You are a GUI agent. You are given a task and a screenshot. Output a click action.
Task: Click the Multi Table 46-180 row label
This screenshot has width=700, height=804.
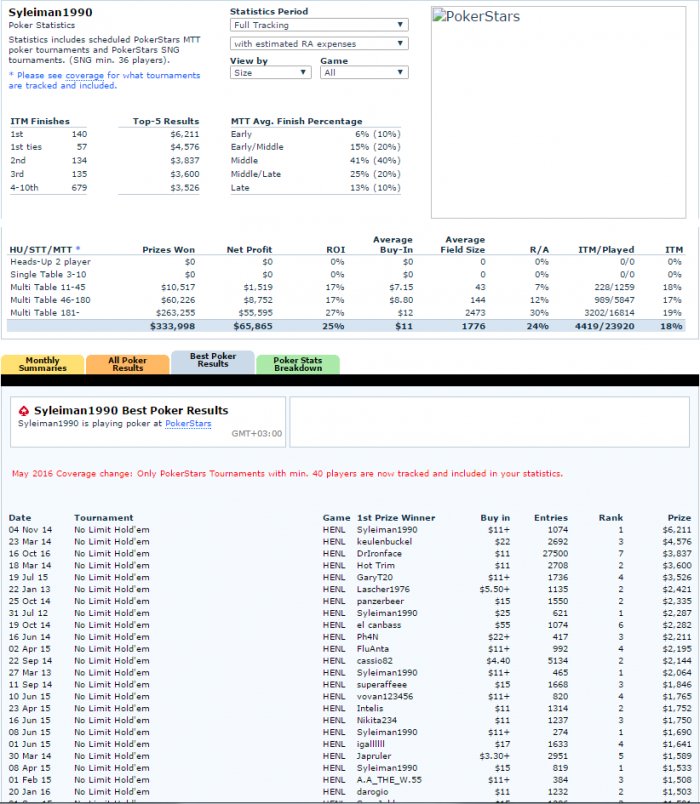coord(49,300)
